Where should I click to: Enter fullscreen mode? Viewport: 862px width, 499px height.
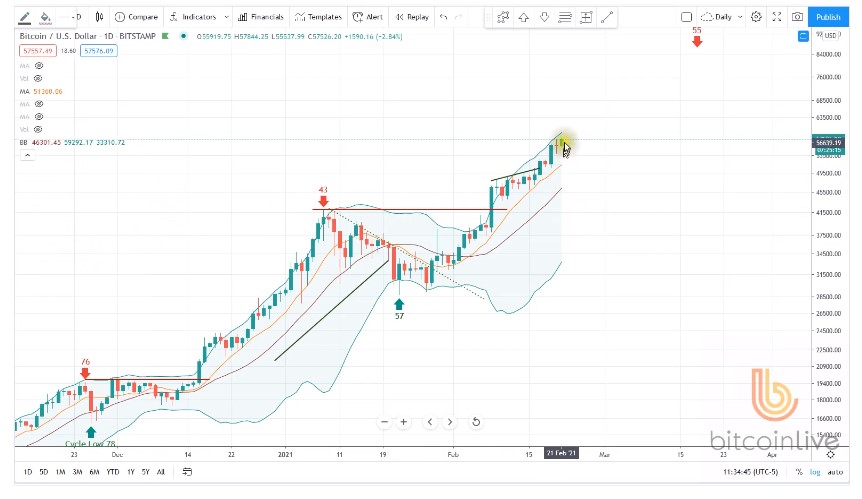coord(777,17)
